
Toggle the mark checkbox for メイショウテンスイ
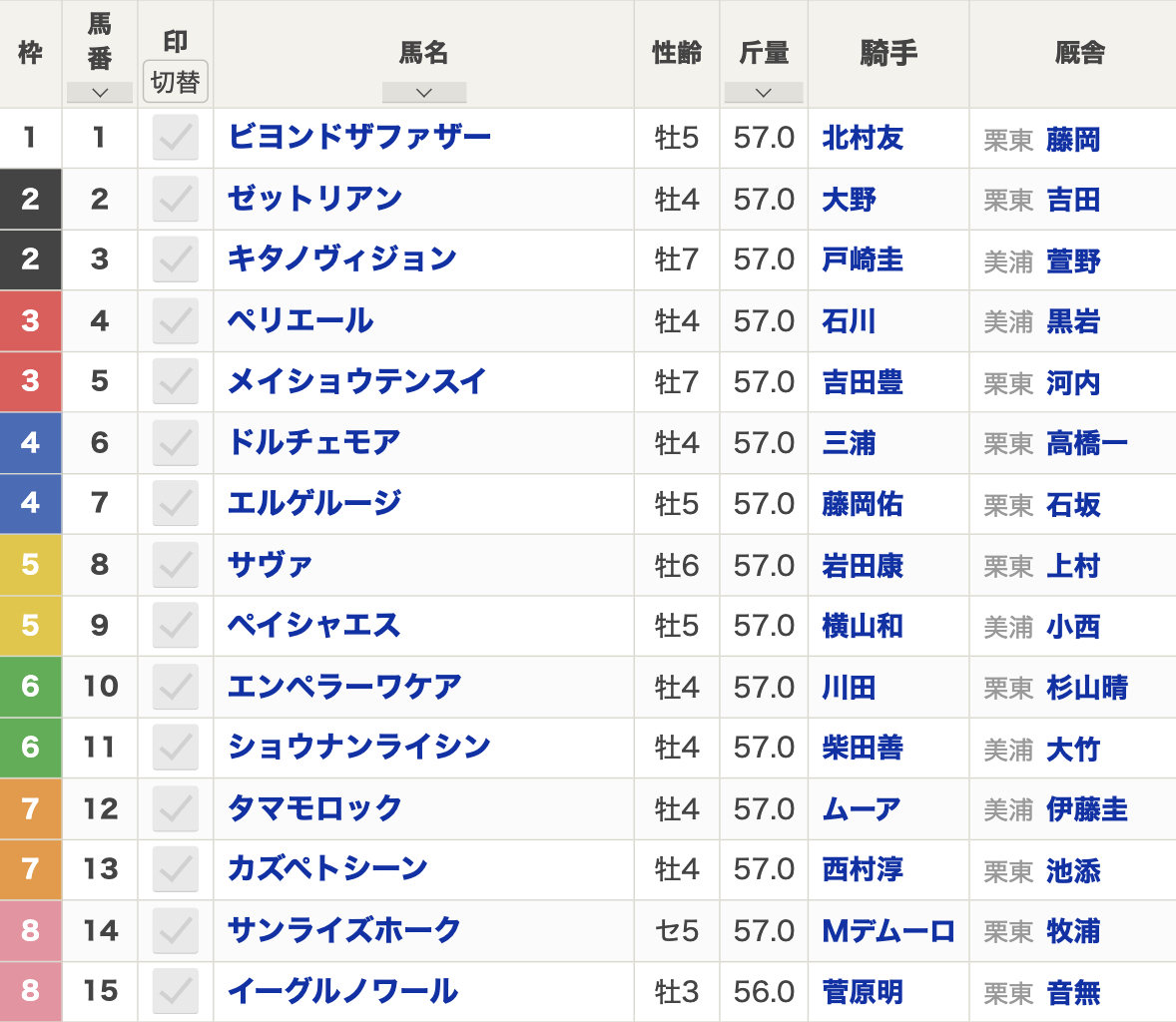tap(176, 381)
